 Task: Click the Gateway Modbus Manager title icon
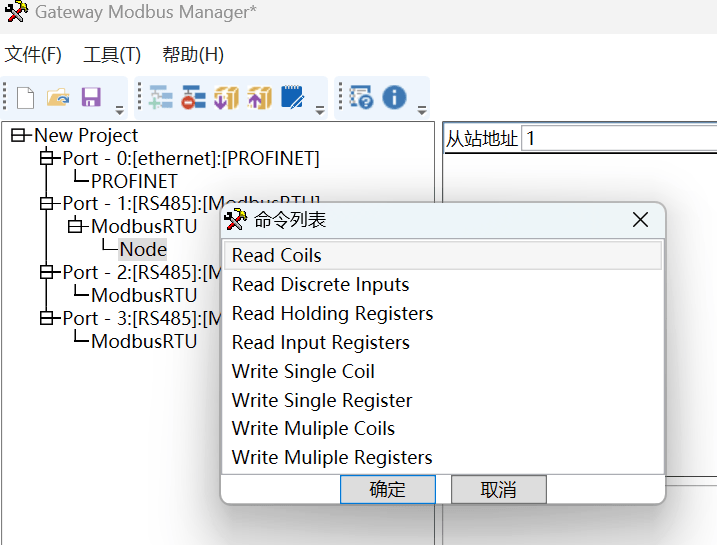(16, 11)
